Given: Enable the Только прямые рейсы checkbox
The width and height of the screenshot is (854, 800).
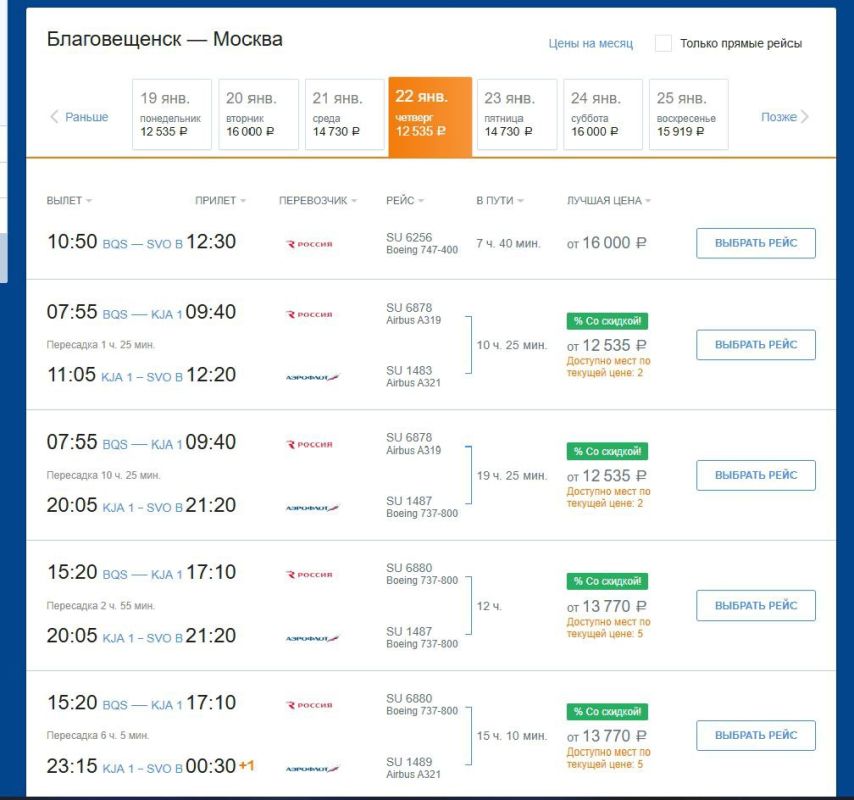Looking at the screenshot, I should (663, 43).
